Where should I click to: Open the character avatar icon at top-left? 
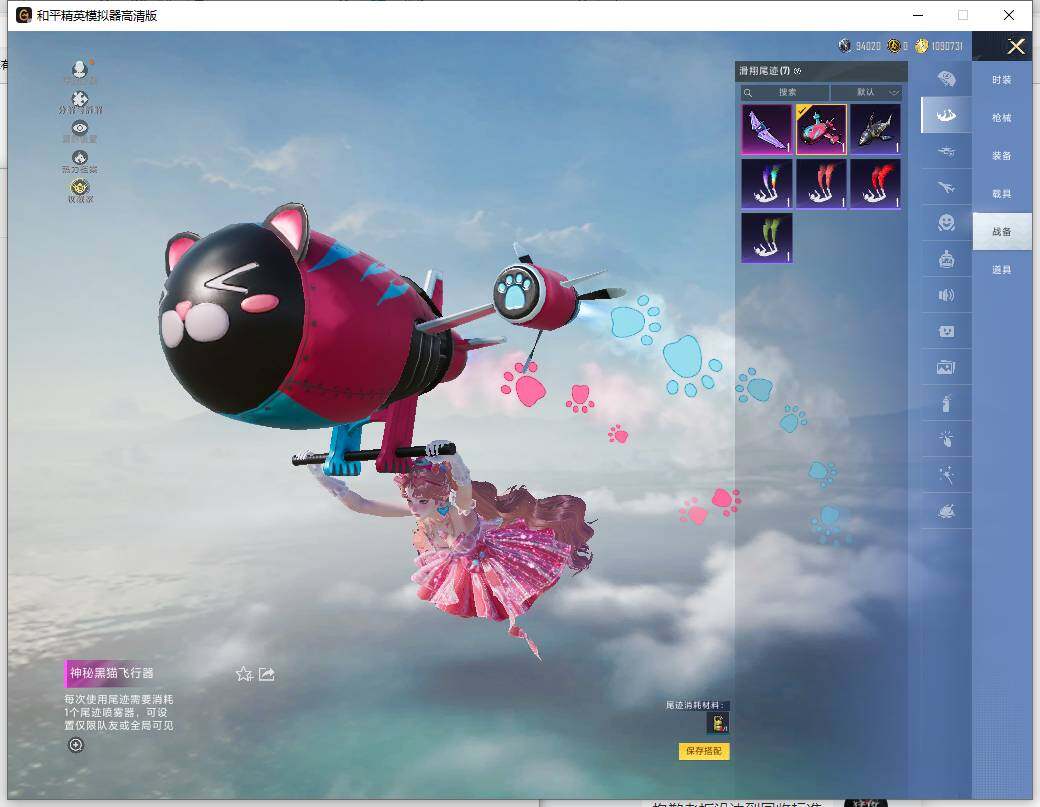(x=80, y=69)
